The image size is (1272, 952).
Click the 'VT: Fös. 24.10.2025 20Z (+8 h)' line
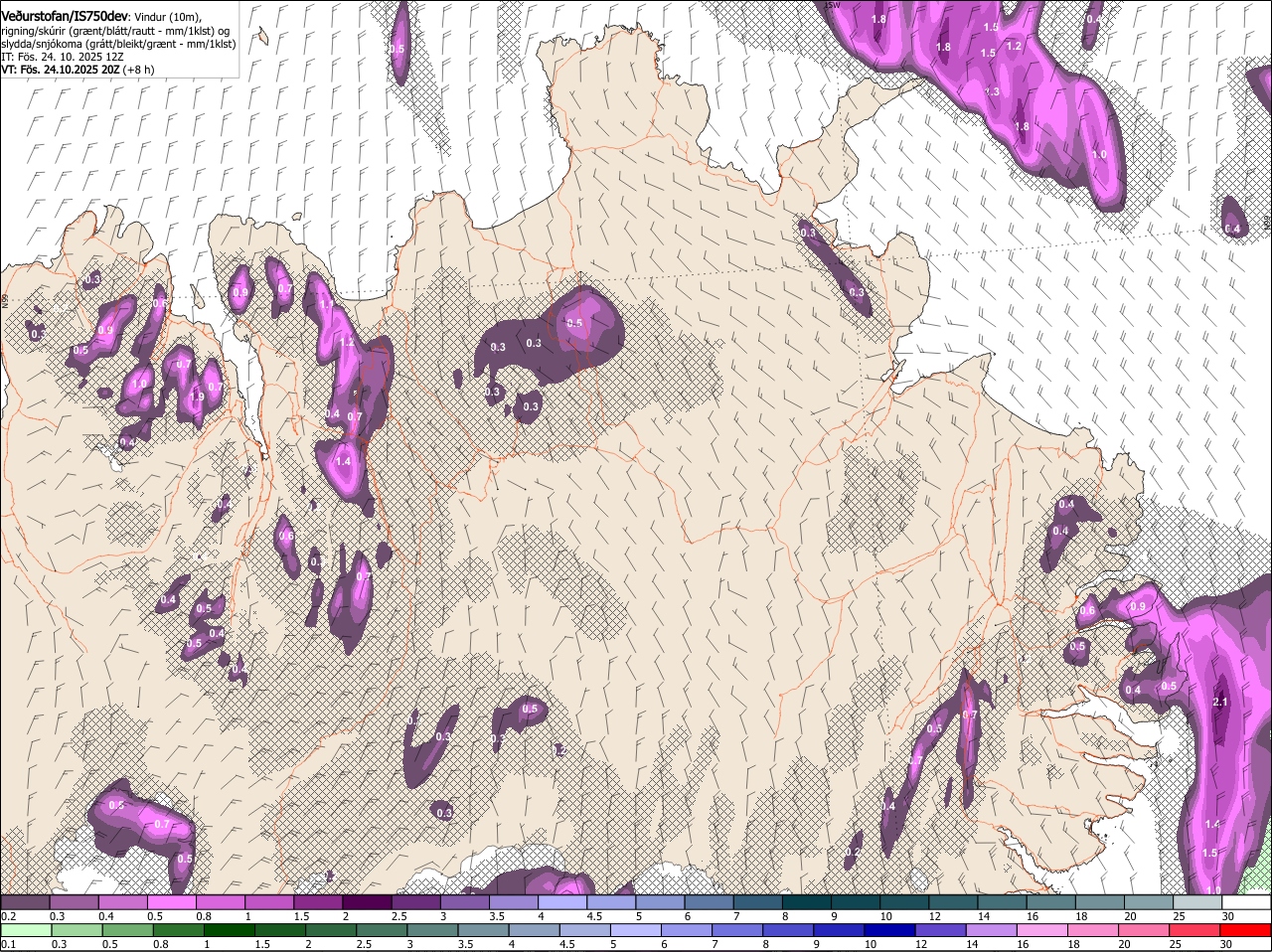pyautogui.click(x=78, y=70)
